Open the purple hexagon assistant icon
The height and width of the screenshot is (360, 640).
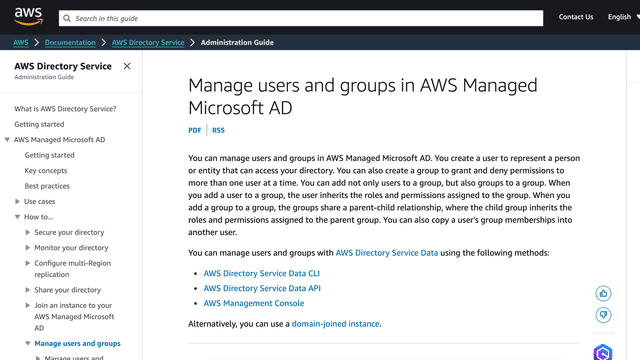pos(603,353)
